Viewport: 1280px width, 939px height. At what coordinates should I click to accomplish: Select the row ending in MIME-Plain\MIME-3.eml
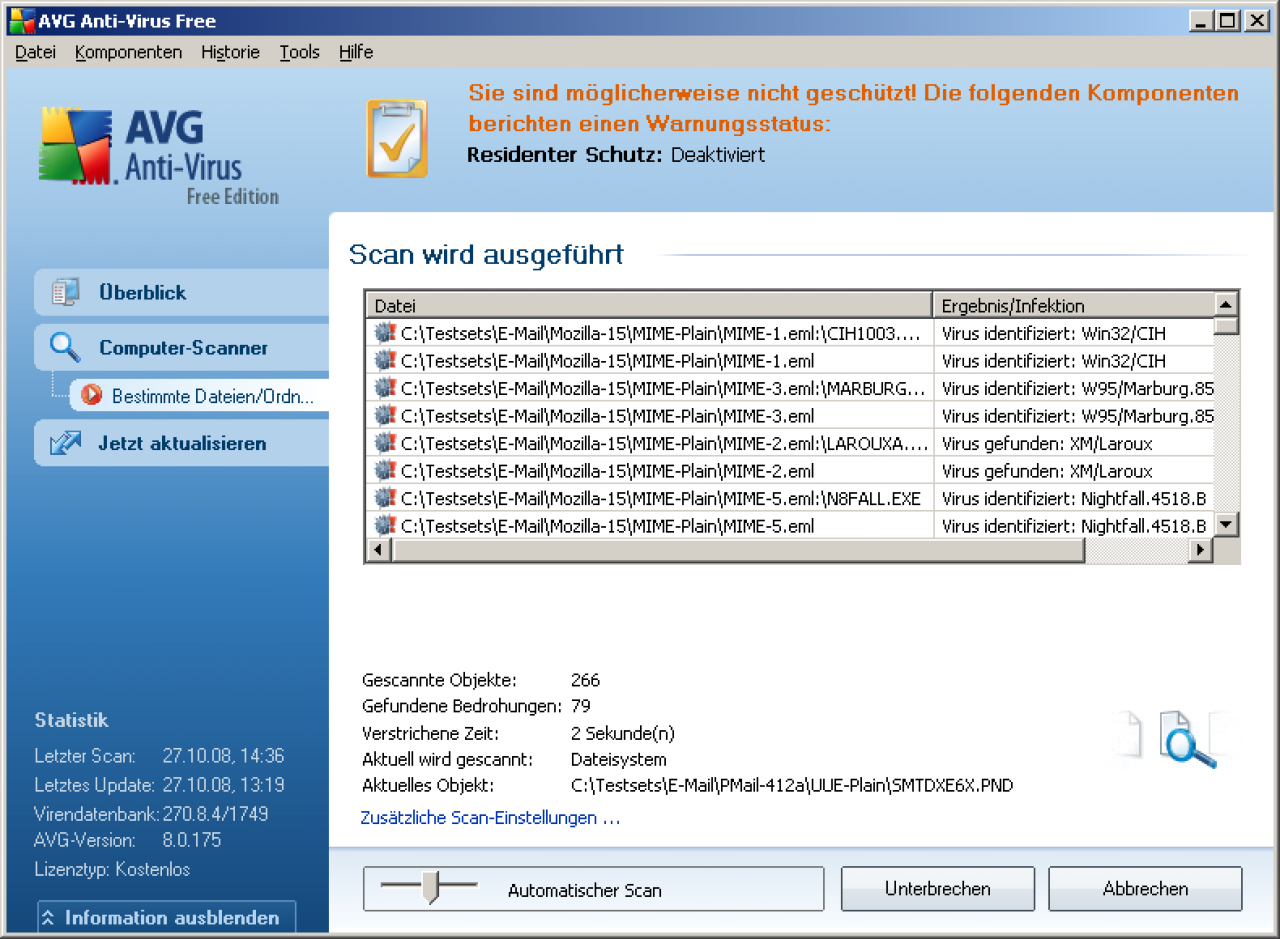pyautogui.click(x=790, y=415)
